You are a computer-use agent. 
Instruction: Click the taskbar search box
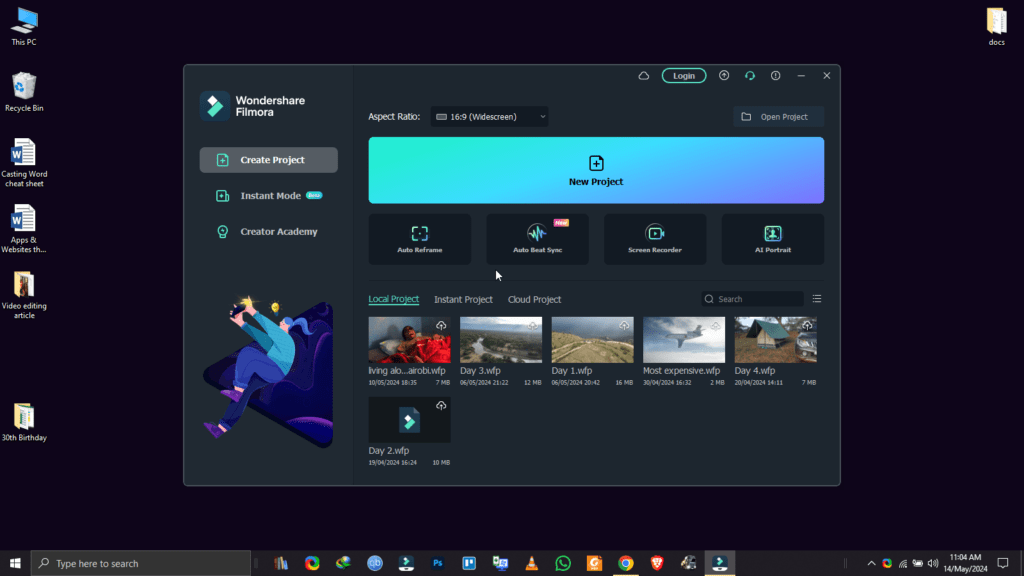click(140, 563)
